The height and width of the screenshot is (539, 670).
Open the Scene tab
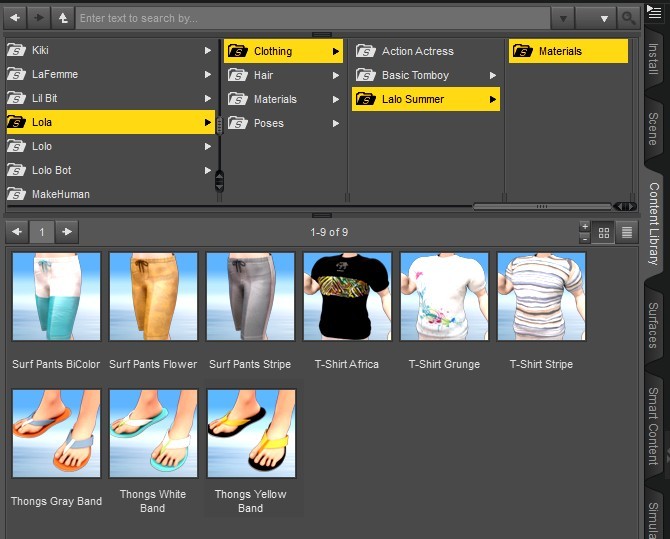tap(654, 129)
